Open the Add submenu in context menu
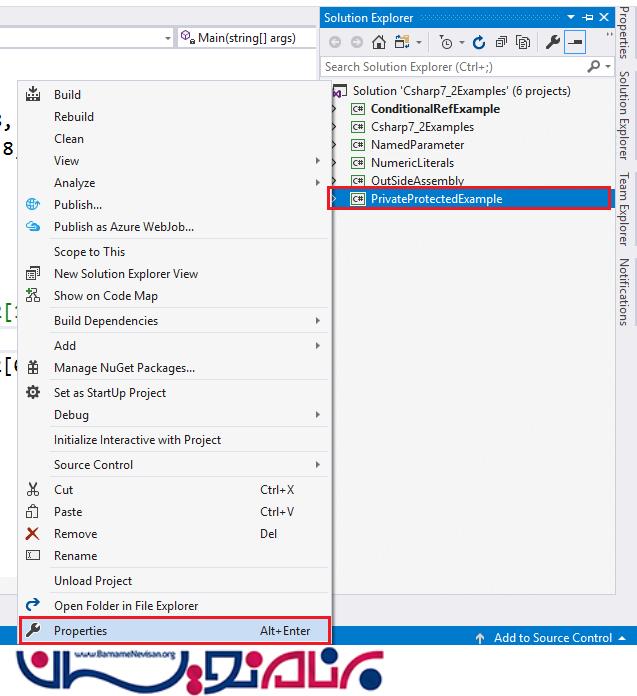Screen dimensions: 637x696 (x=65, y=346)
